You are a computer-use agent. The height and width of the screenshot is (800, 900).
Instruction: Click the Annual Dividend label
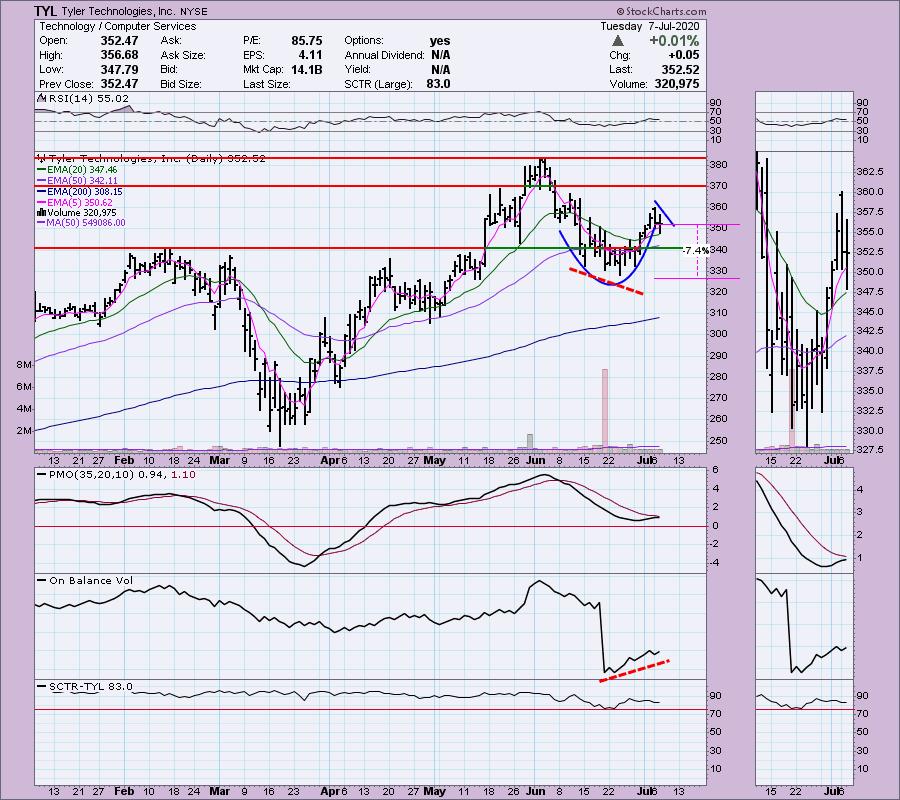(x=384, y=55)
